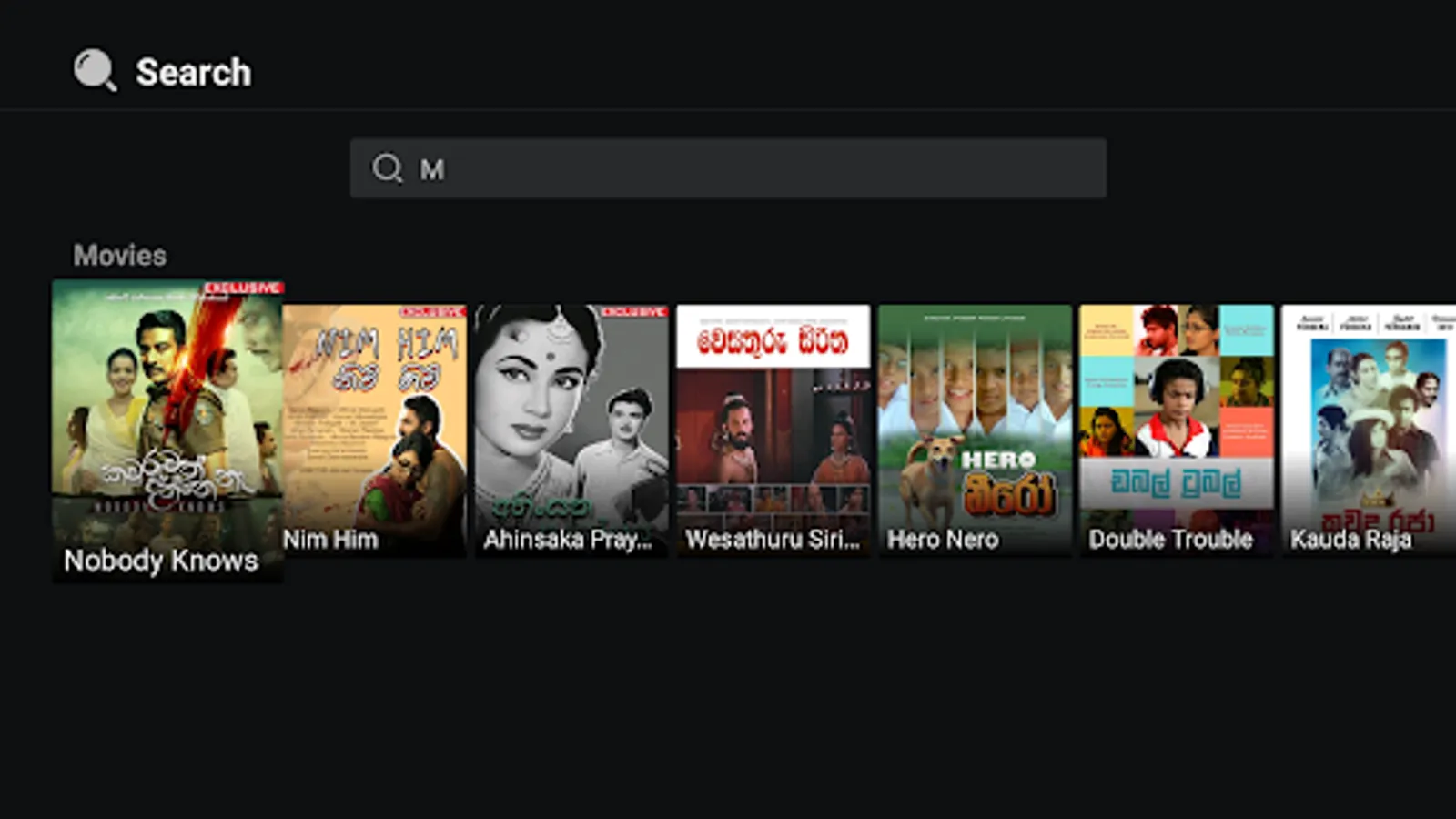The image size is (1456, 819).
Task: Click the Ahinsaka Pray... title caption
Action: click(x=568, y=540)
